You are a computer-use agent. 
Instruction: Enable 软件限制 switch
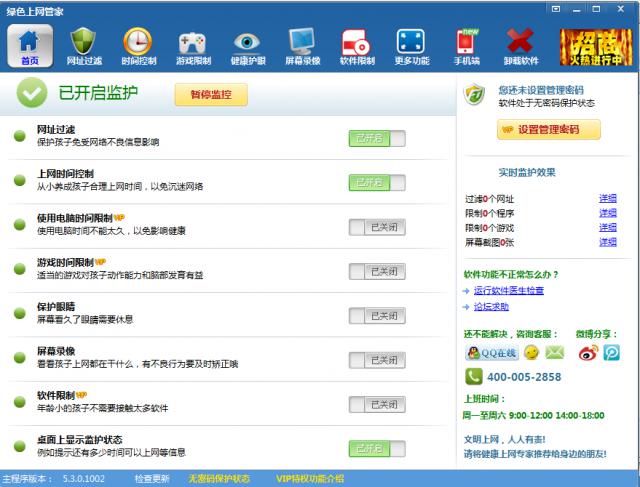tap(377, 405)
